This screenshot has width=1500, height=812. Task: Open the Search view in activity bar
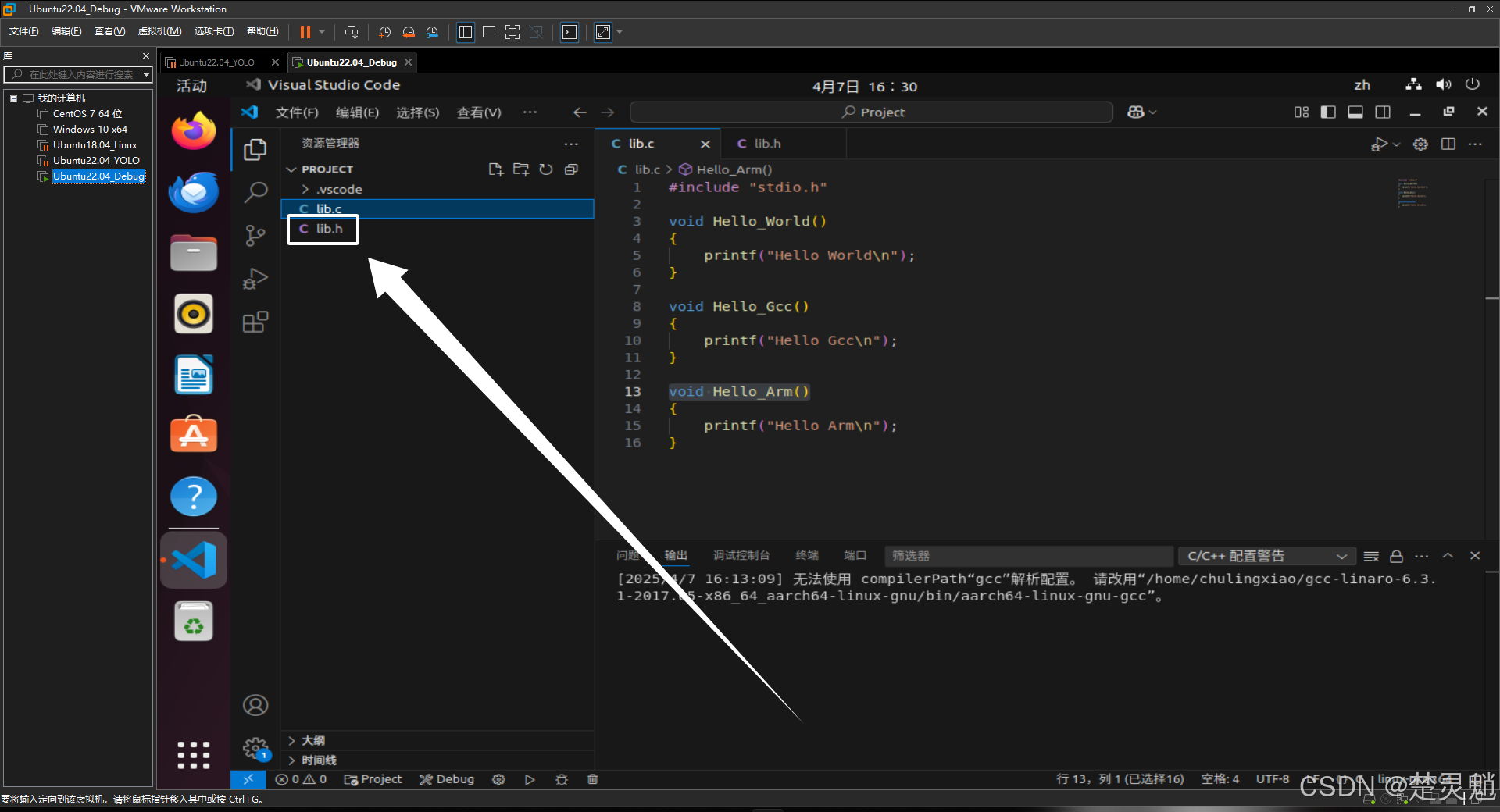255,192
